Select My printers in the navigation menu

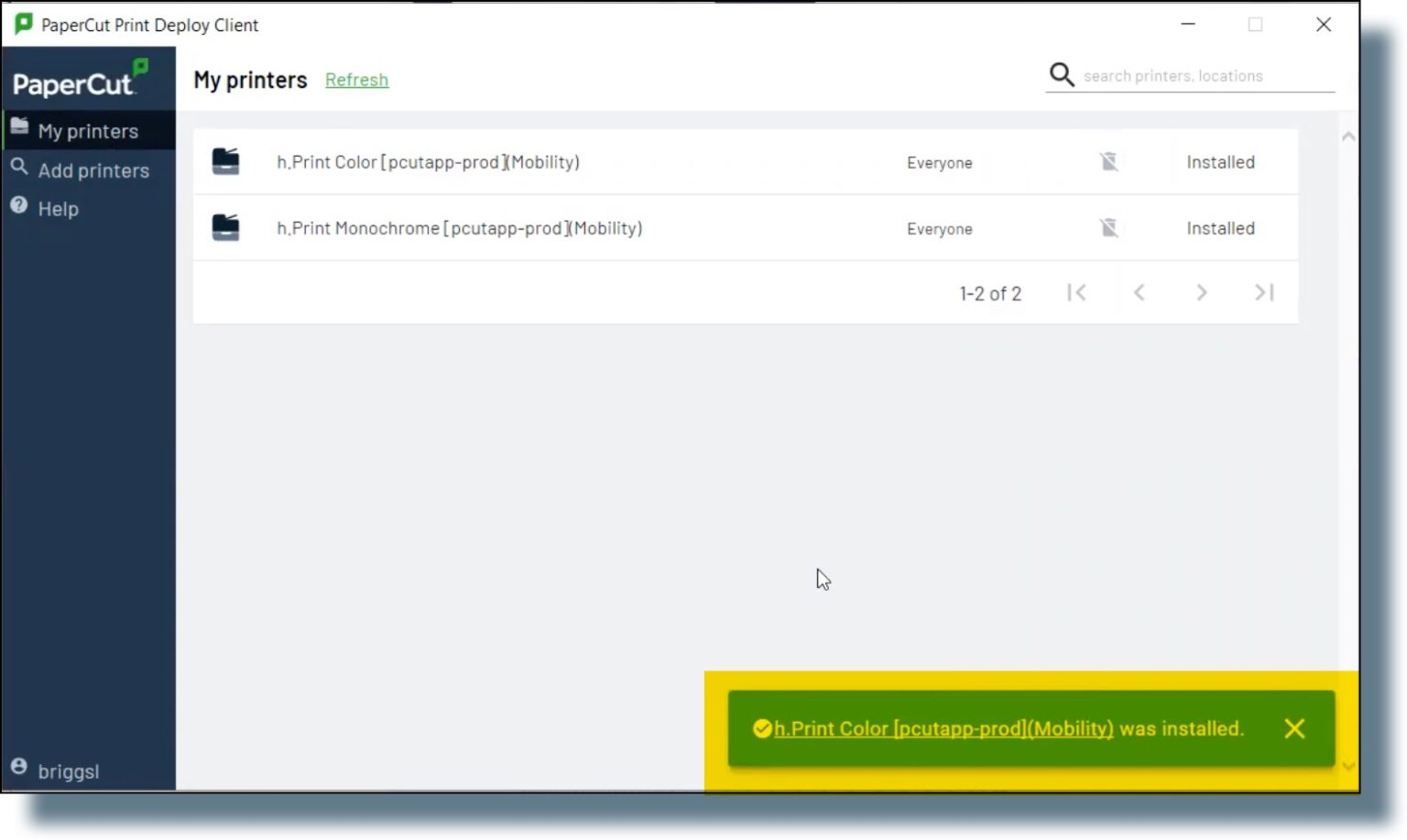point(87,130)
